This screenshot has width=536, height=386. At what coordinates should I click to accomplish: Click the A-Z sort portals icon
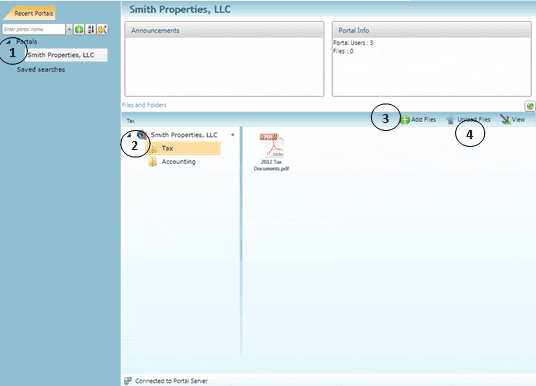tap(91, 29)
